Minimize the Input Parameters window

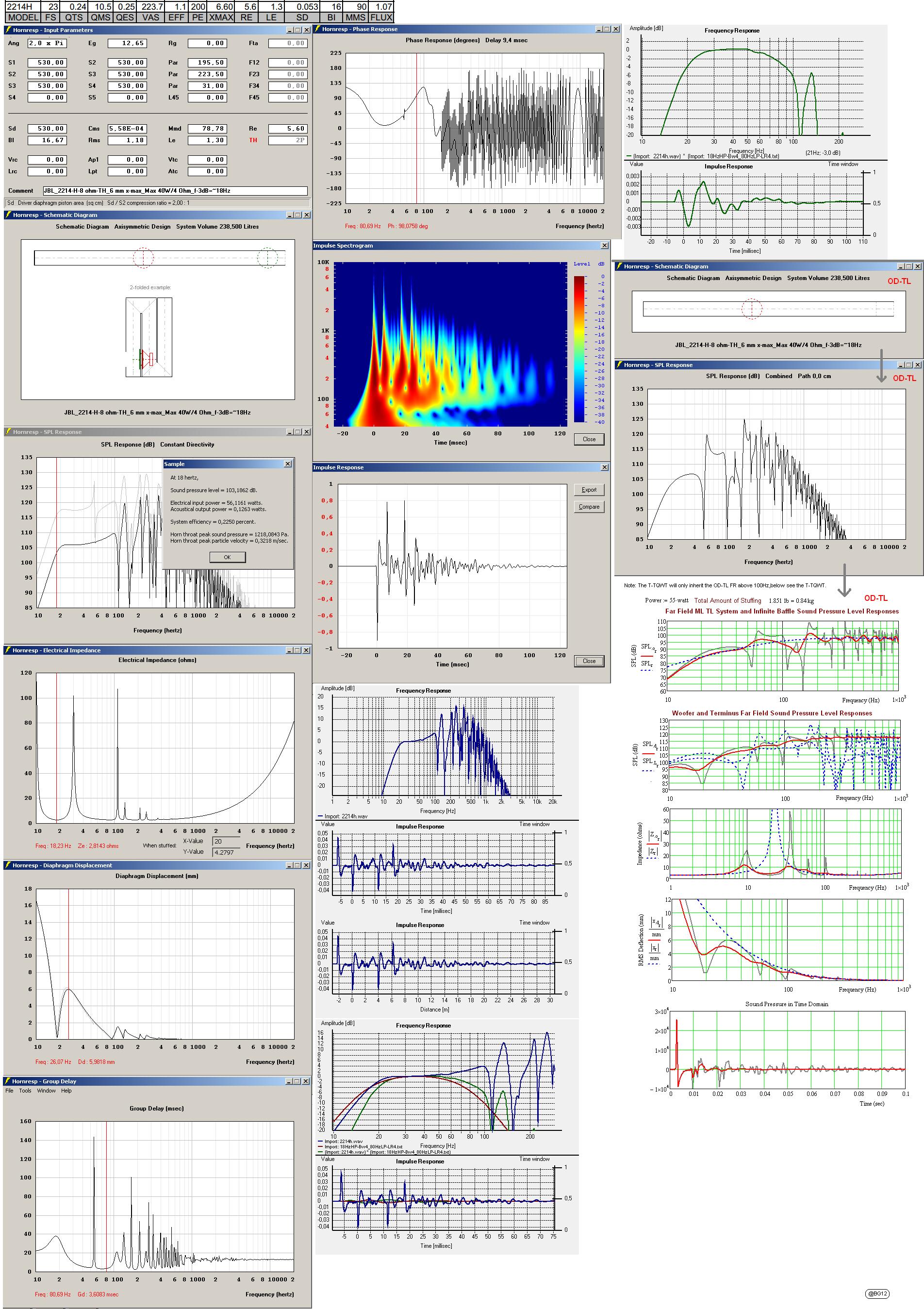(x=290, y=30)
